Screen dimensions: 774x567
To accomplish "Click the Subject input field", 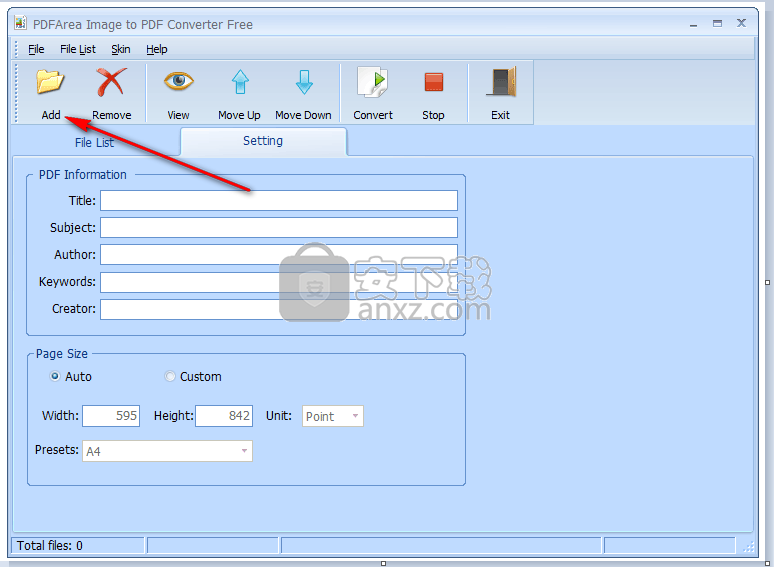I will tap(279, 227).
